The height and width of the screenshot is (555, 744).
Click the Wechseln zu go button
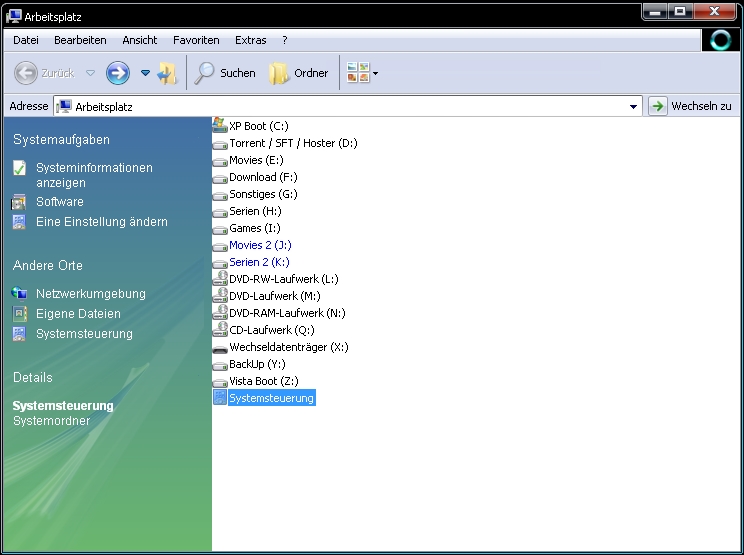click(690, 106)
